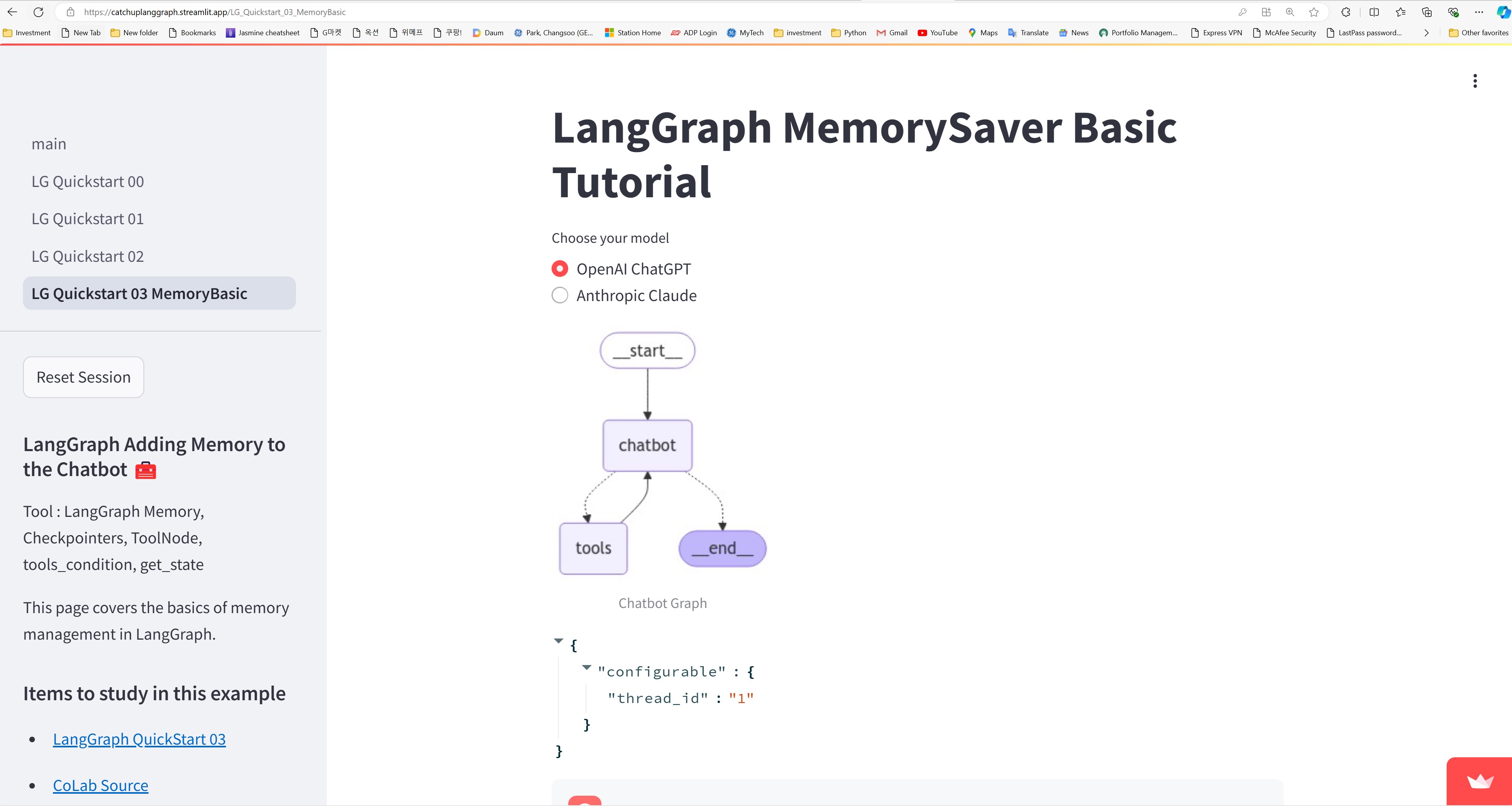Image resolution: width=1512 pixels, height=806 pixels.
Task: Expand the bookmarks bar overflow chevron
Action: (1426, 33)
